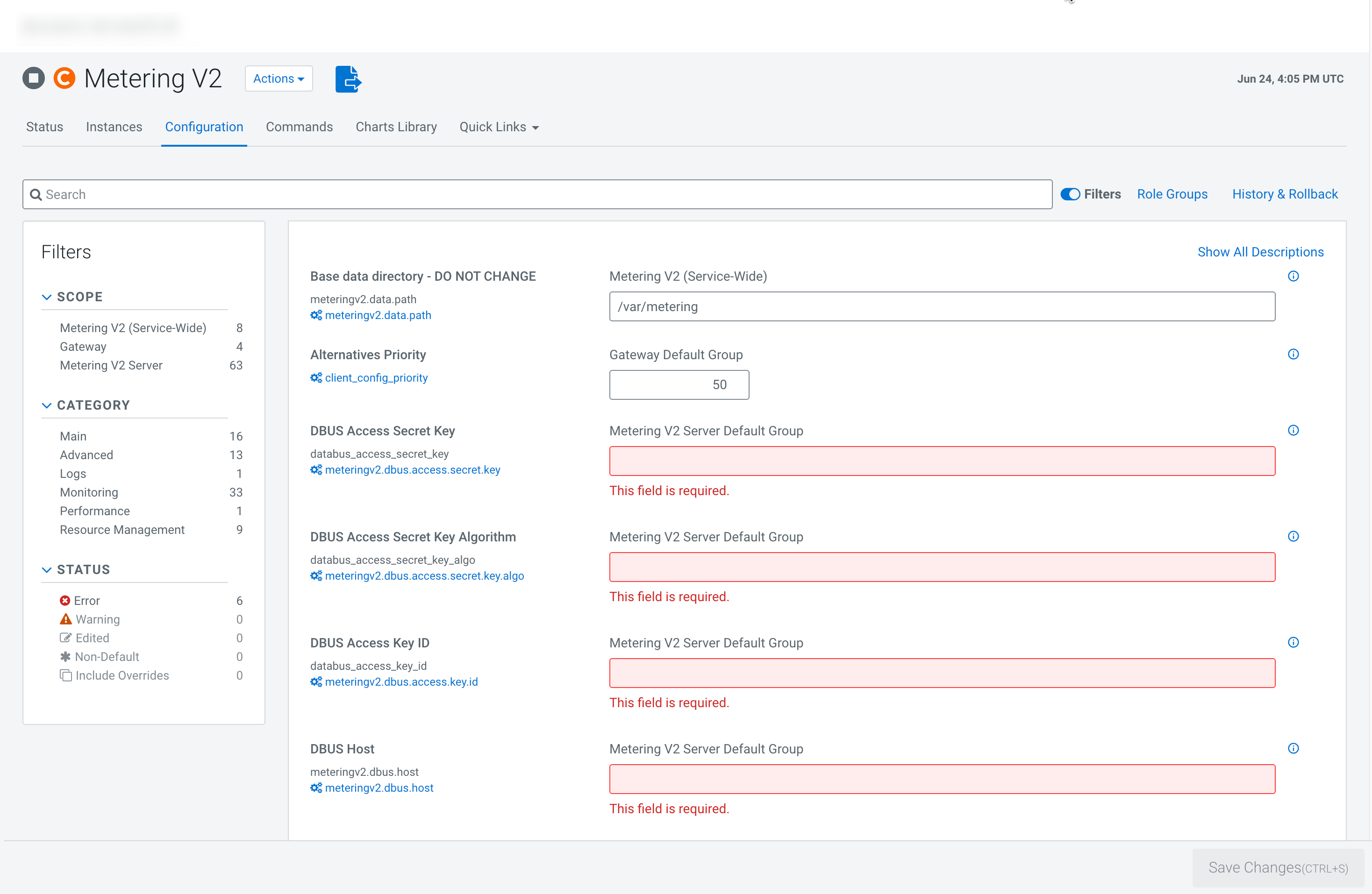Switch to the Instances tab

pos(114,127)
